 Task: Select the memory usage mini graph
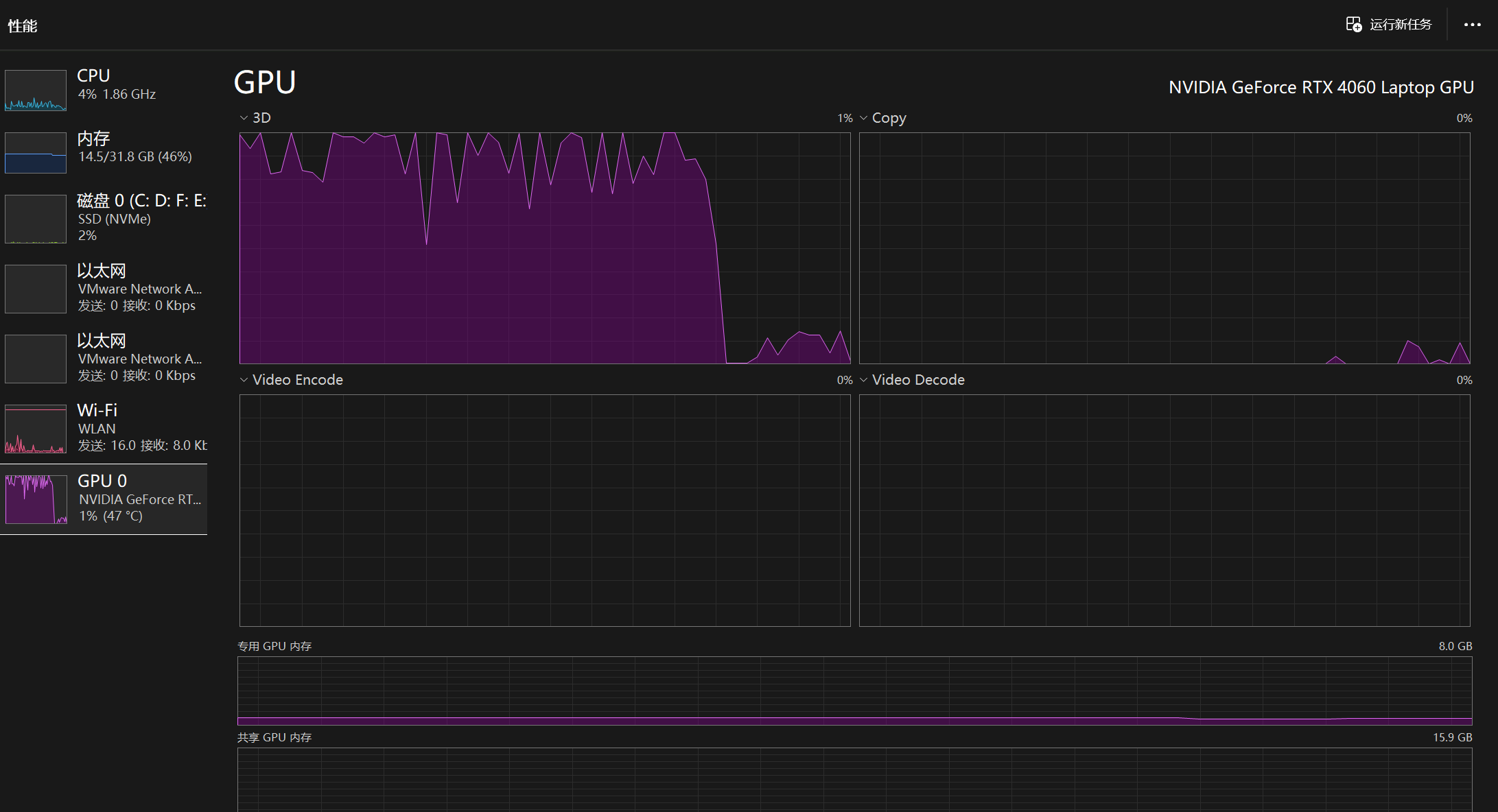point(36,152)
